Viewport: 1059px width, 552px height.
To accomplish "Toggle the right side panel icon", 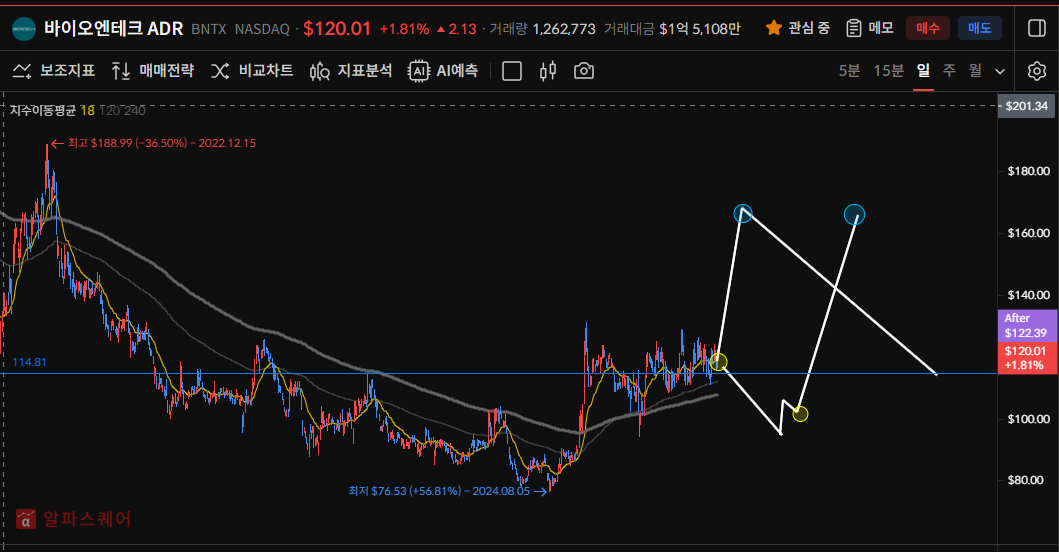I will point(1037,28).
